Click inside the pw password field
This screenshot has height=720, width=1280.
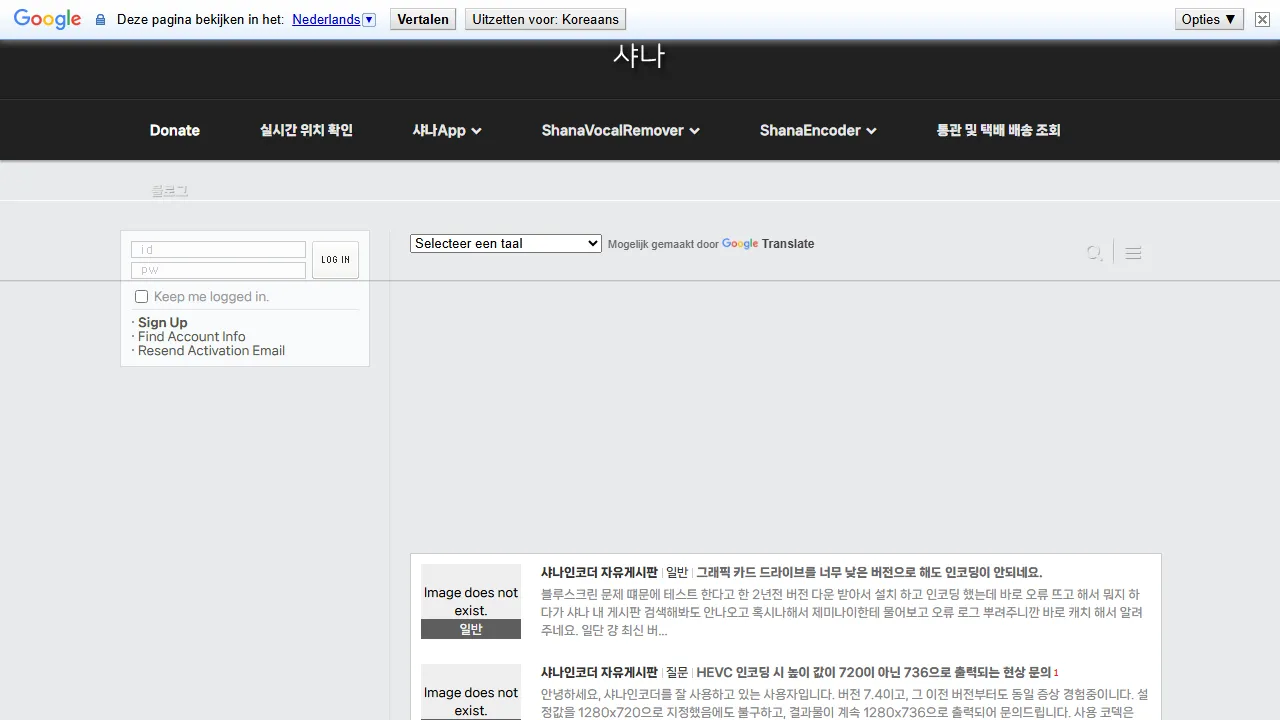click(x=218, y=270)
